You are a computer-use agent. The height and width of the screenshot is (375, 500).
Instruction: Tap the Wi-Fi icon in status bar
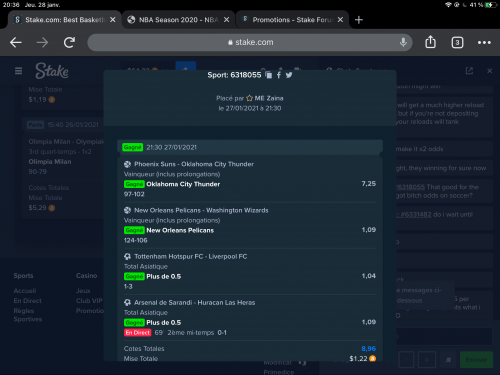[448, 5]
